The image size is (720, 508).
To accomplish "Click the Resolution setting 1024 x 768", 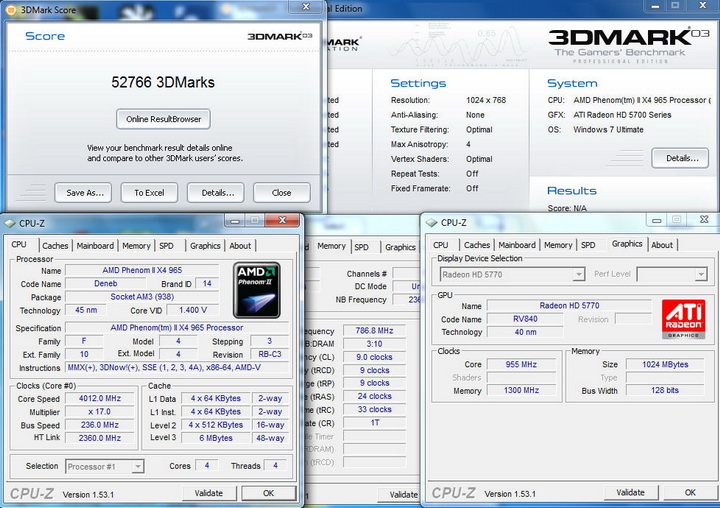I will coord(486,100).
